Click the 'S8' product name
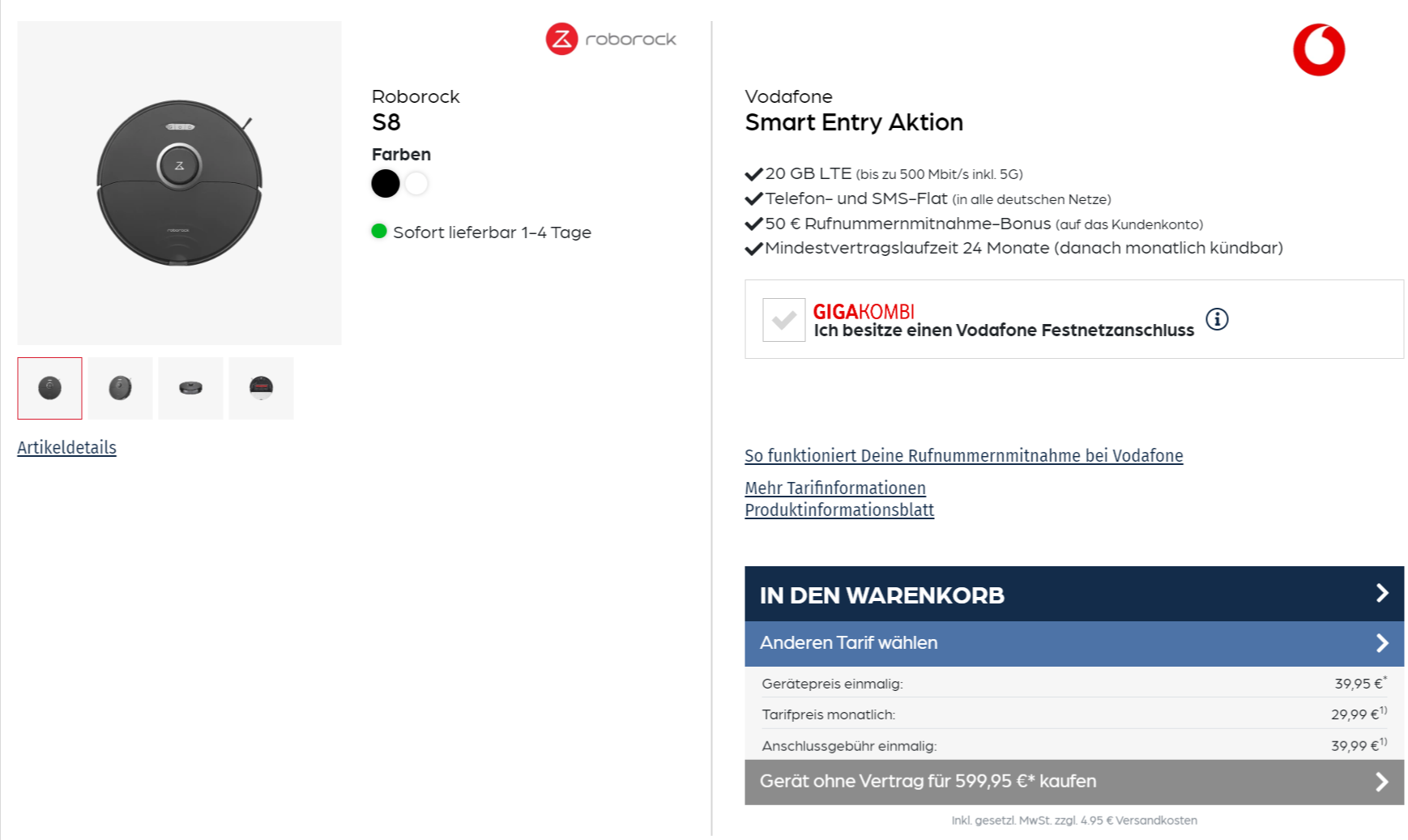1408x840 pixels. click(386, 122)
